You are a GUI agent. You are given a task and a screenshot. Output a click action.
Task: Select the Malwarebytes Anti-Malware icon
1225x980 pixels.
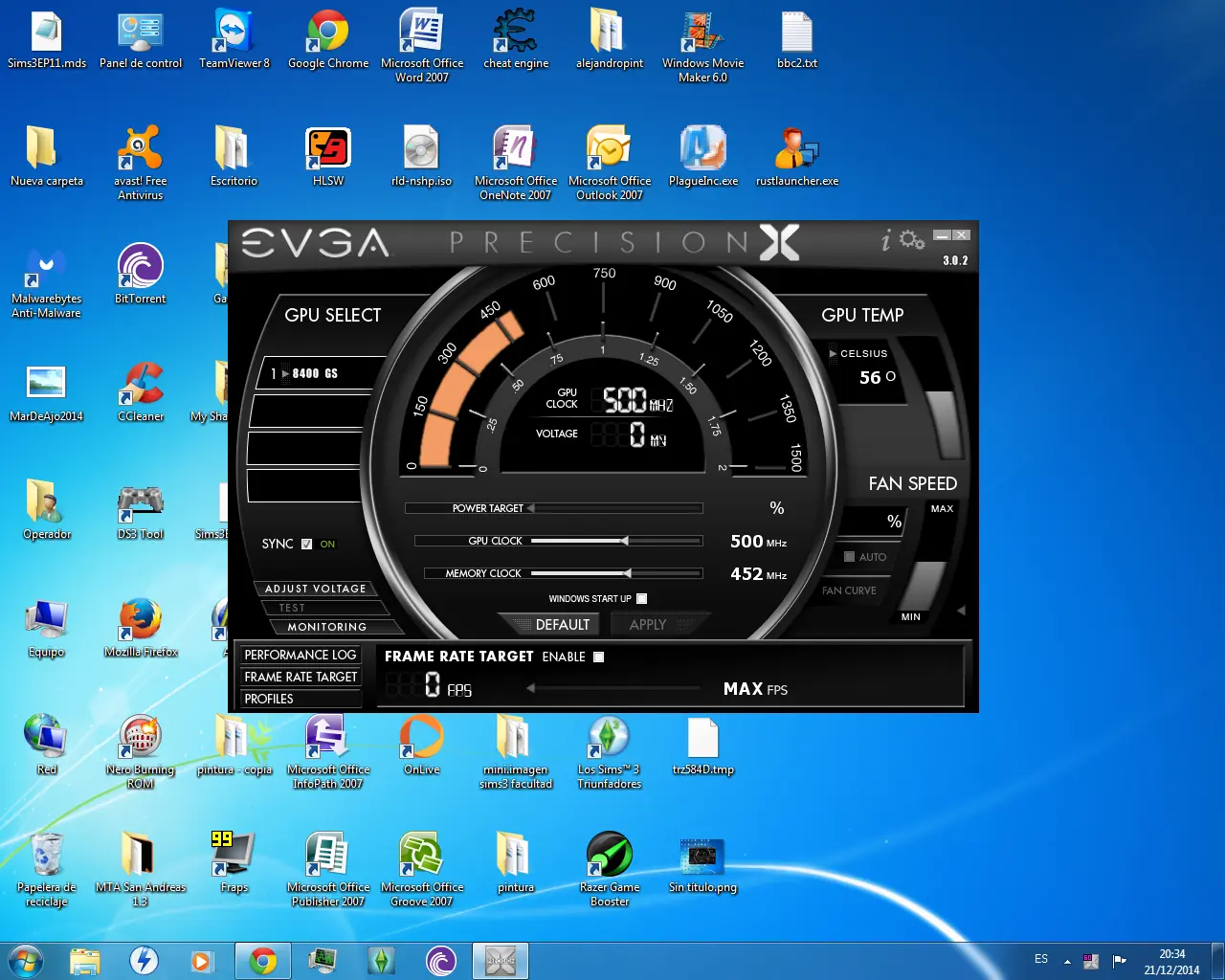47,281
